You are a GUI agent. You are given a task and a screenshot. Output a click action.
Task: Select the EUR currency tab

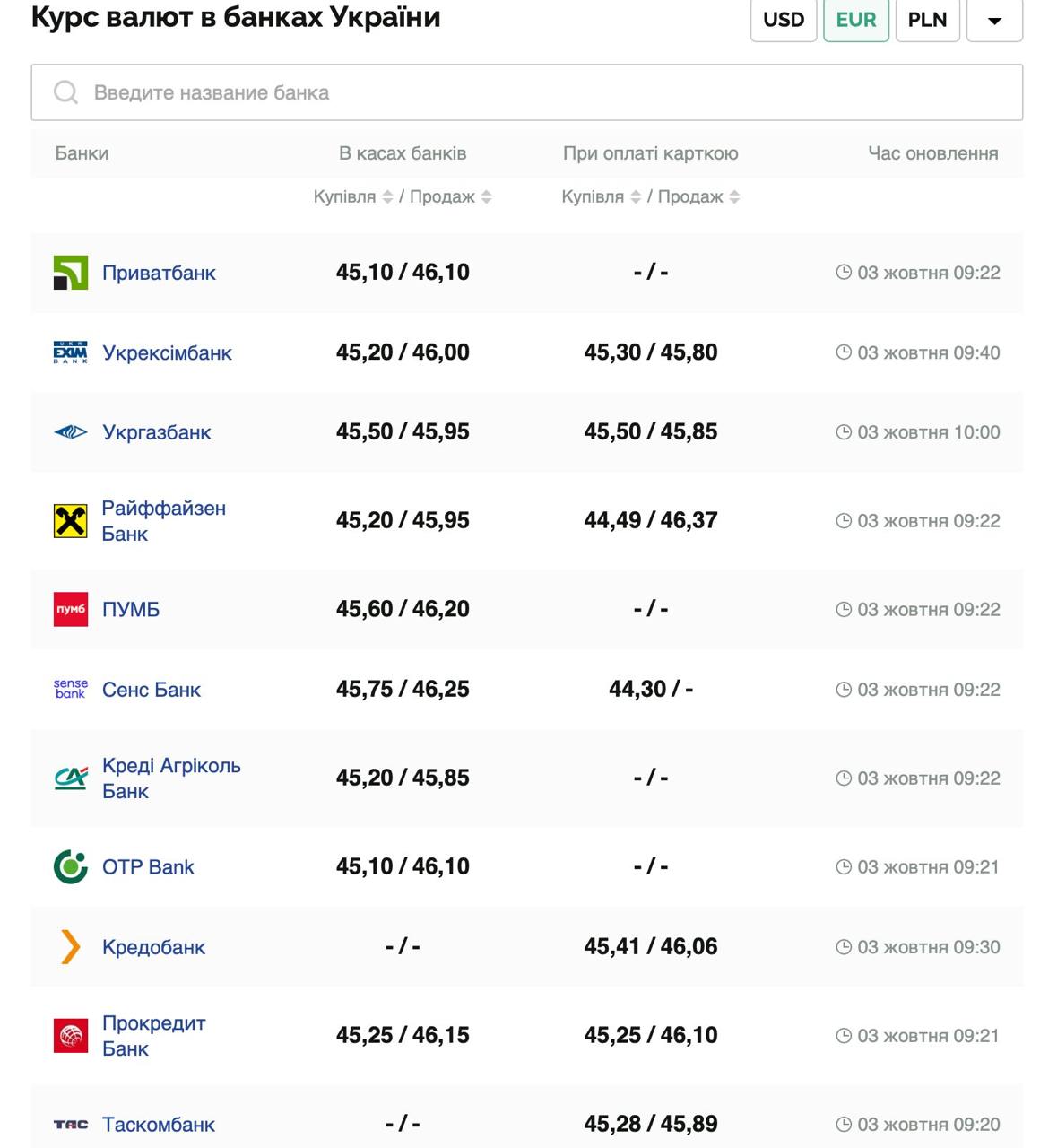pos(855,20)
